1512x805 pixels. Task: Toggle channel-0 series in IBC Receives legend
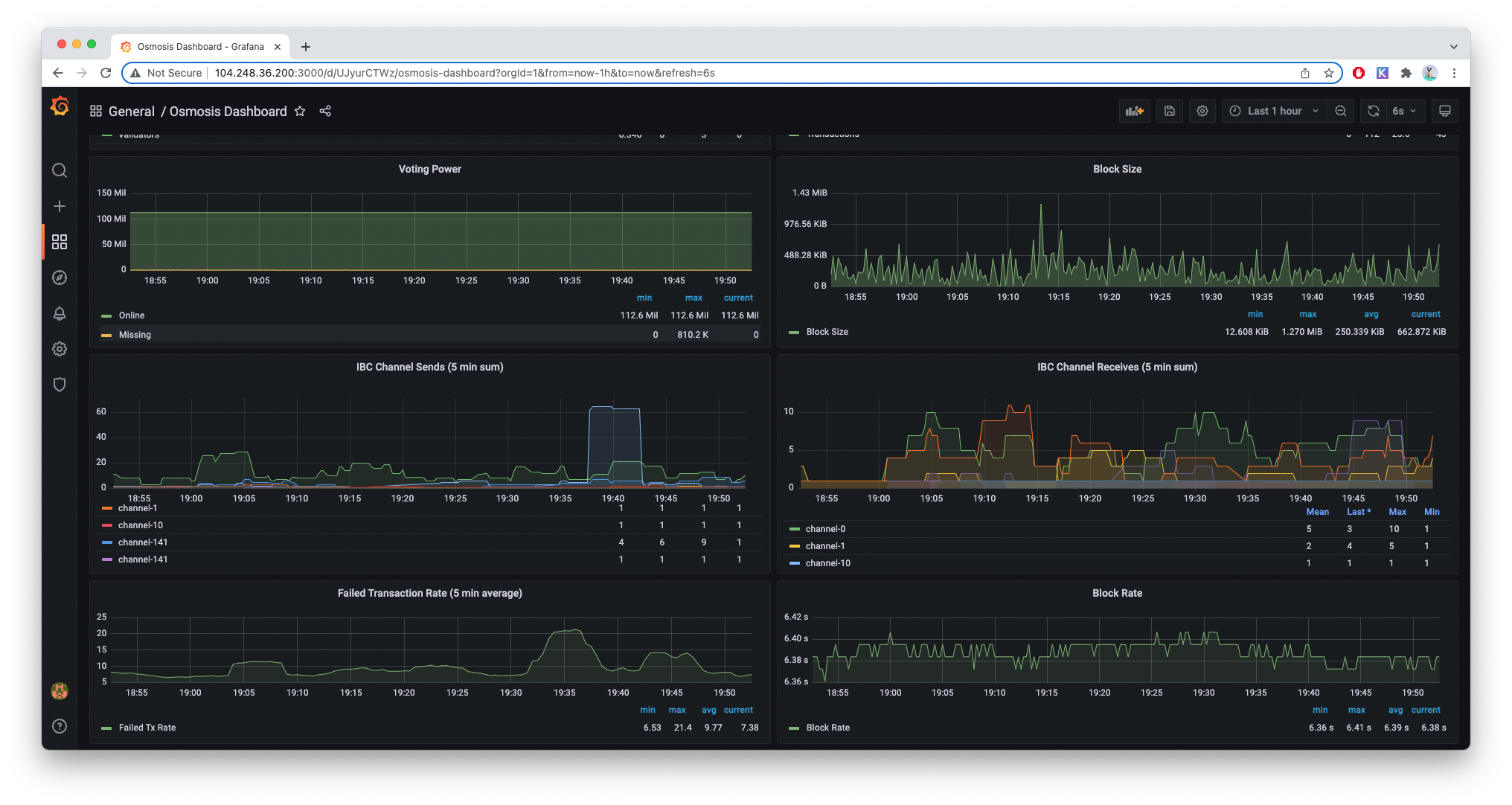coord(825,529)
